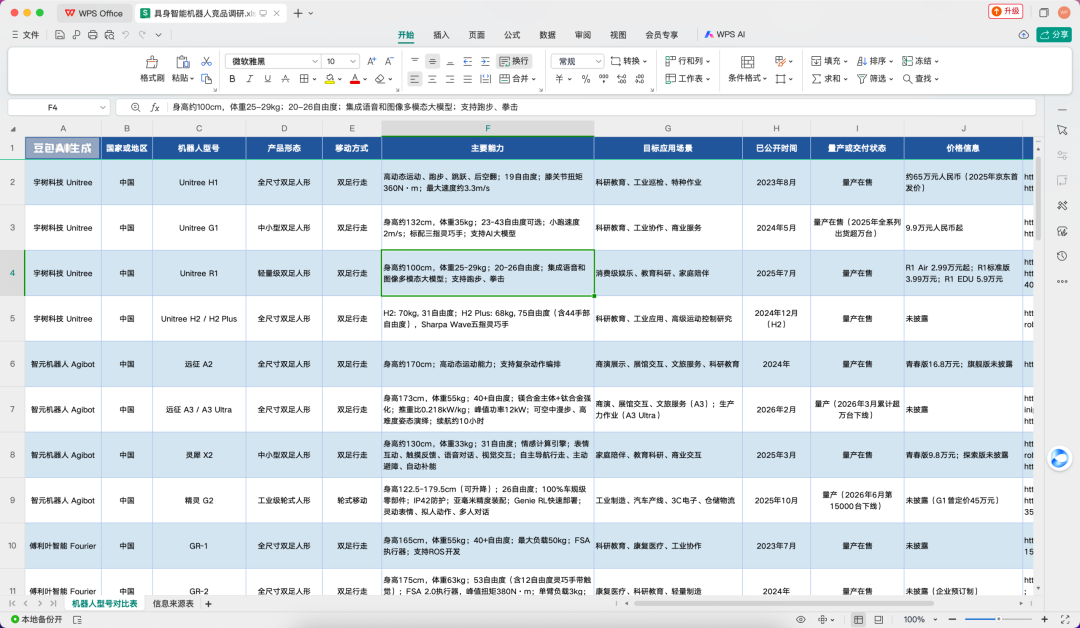Click the percent style icon
Screen dimensions: 1080x628
(585, 79)
